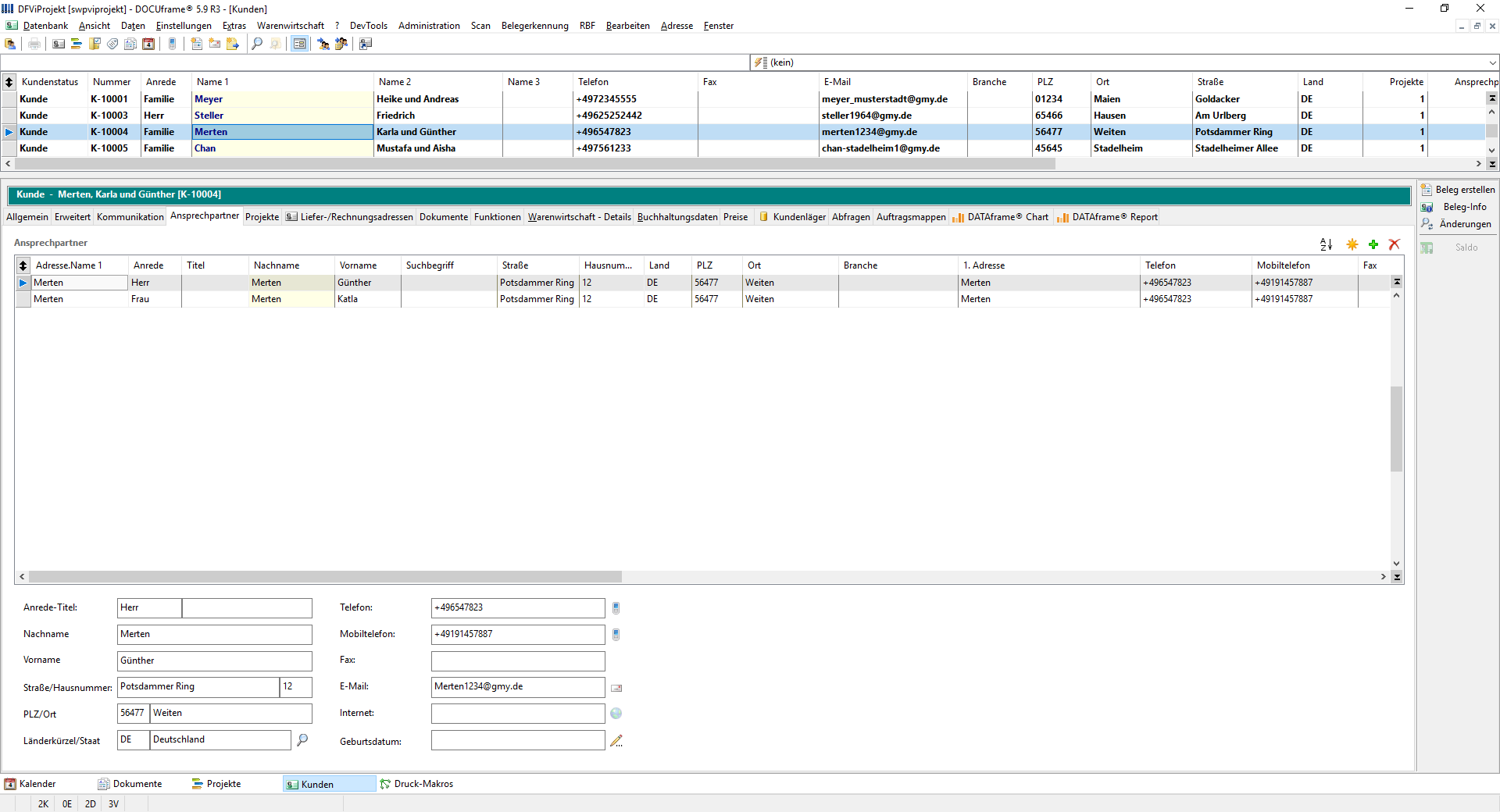
Task: Click the 2K status bar entry
Action: tap(43, 803)
